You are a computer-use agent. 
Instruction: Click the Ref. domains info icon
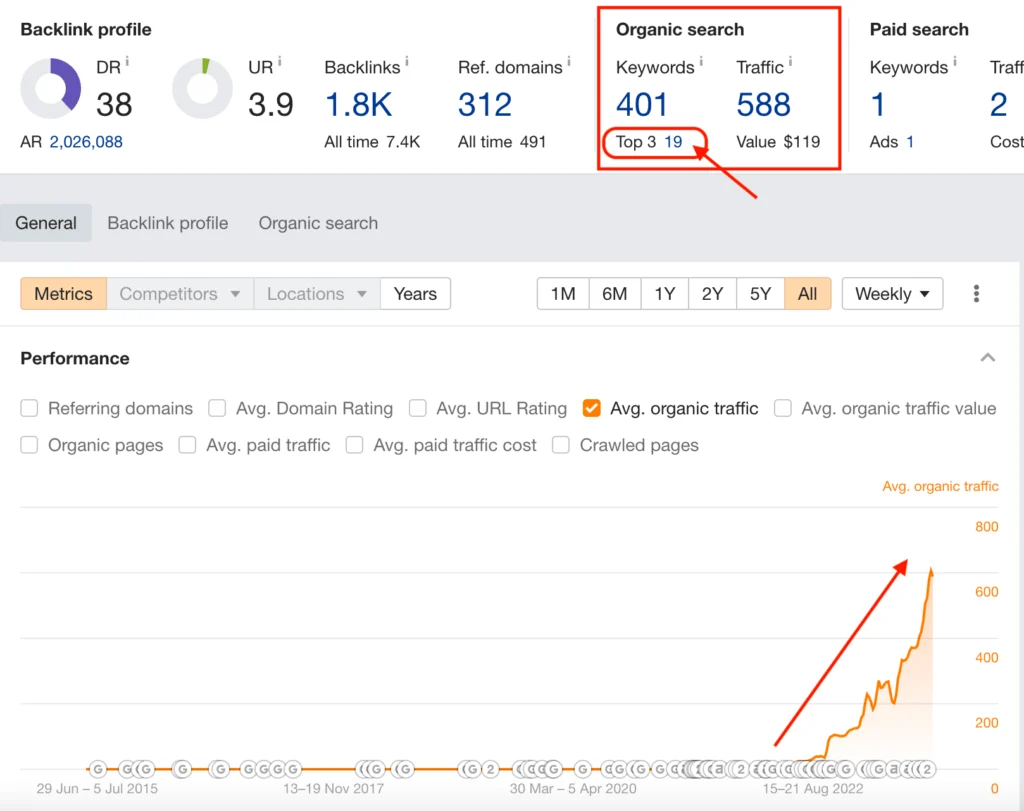pyautogui.click(x=568, y=62)
